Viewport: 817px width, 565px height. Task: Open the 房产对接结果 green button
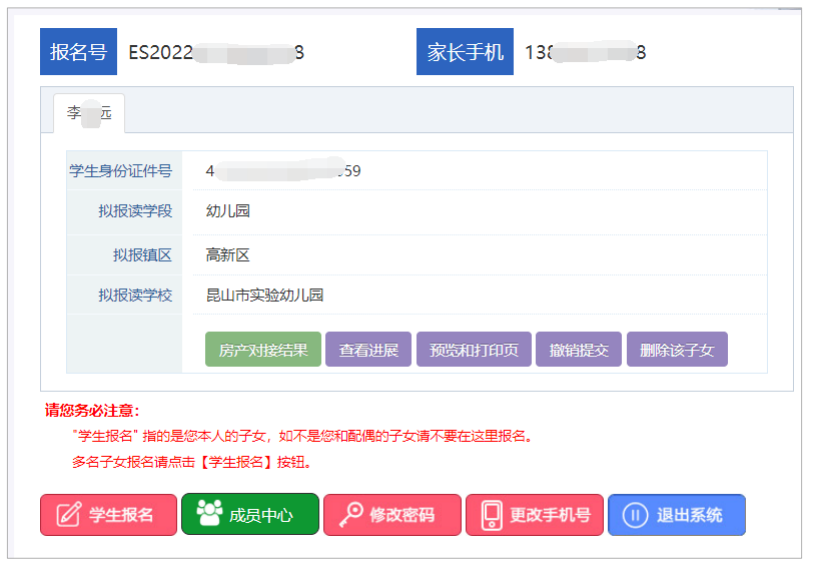coord(263,350)
